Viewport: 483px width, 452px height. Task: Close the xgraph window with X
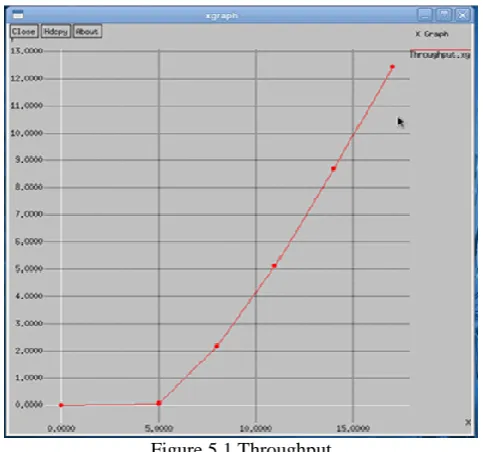tap(463, 15)
